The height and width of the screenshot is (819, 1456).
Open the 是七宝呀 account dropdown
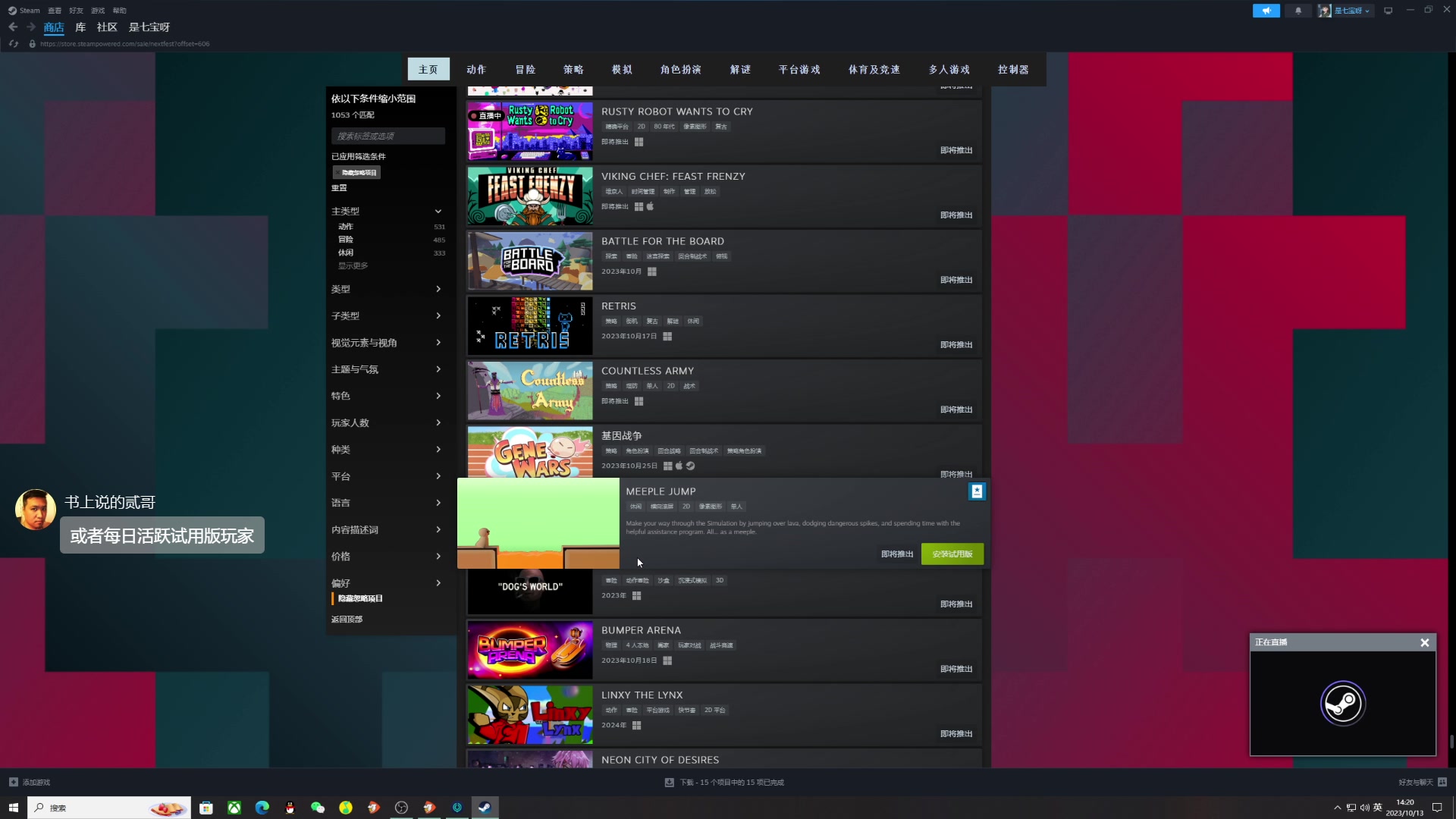coord(1346,11)
